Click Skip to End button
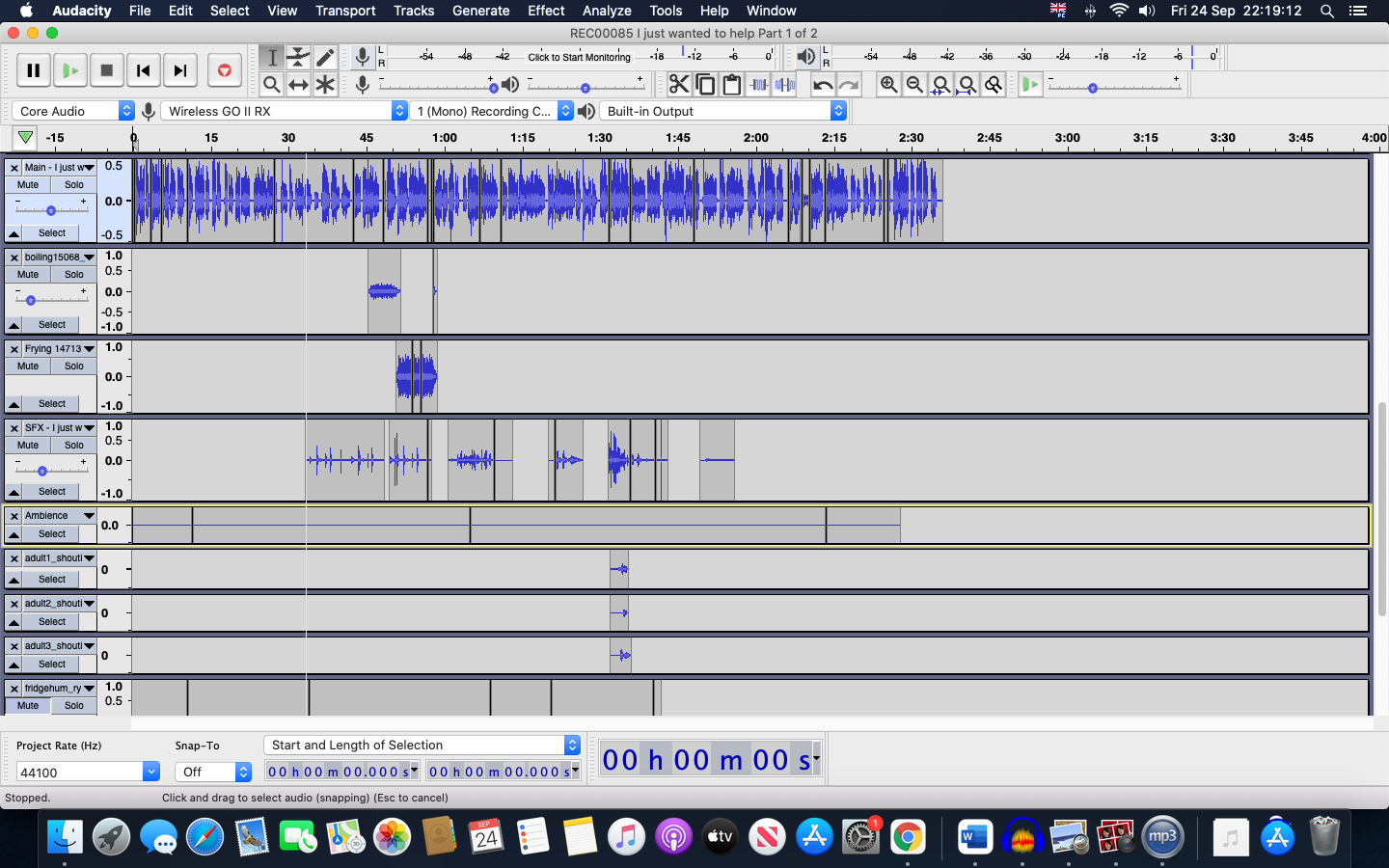 [x=179, y=70]
